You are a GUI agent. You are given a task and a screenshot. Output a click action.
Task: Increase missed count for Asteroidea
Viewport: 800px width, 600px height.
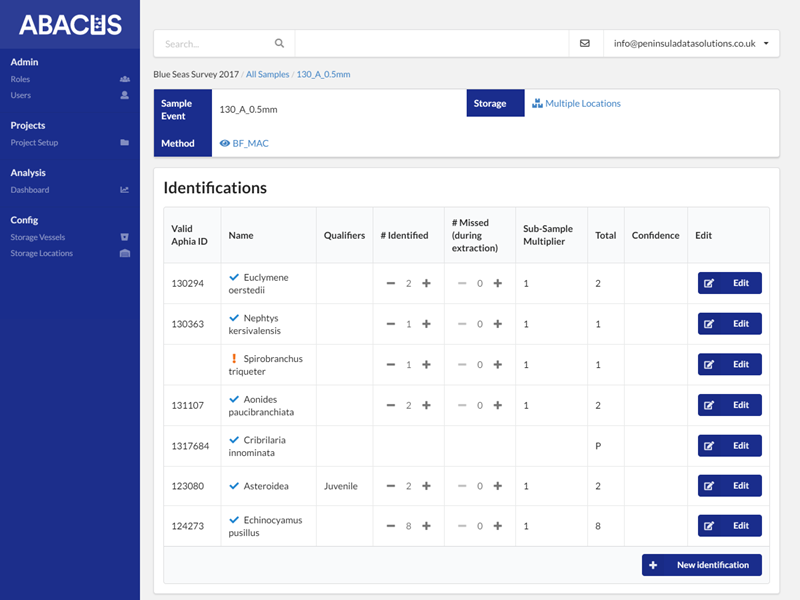[497, 486]
